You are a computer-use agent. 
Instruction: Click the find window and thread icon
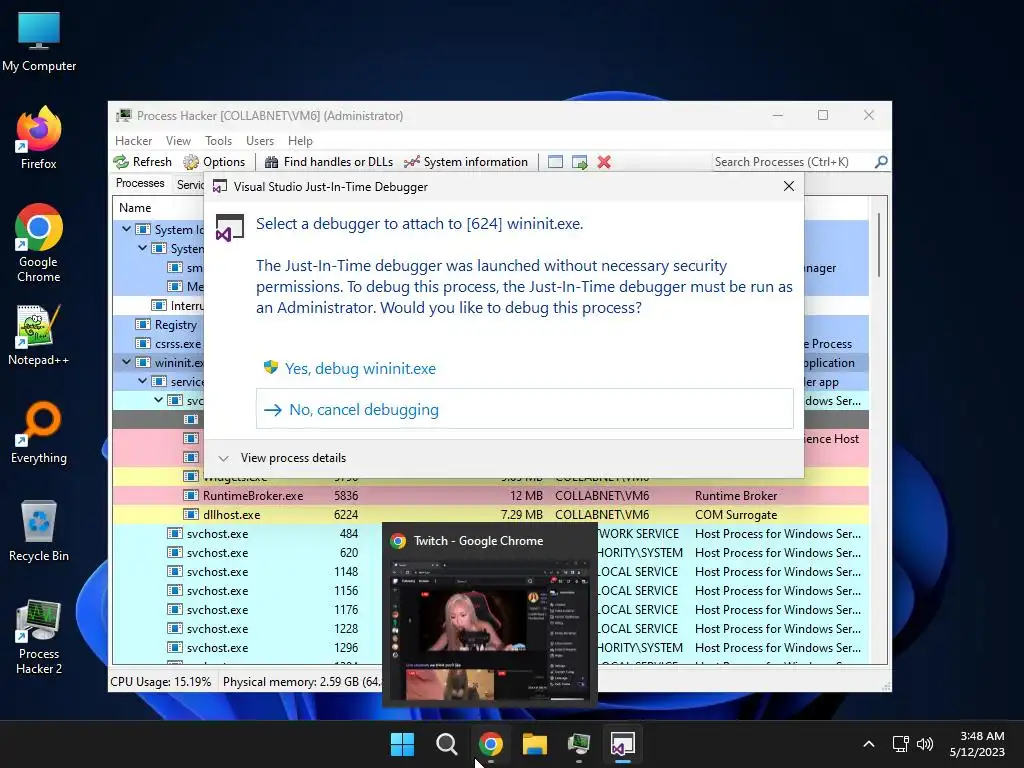[x=579, y=162]
